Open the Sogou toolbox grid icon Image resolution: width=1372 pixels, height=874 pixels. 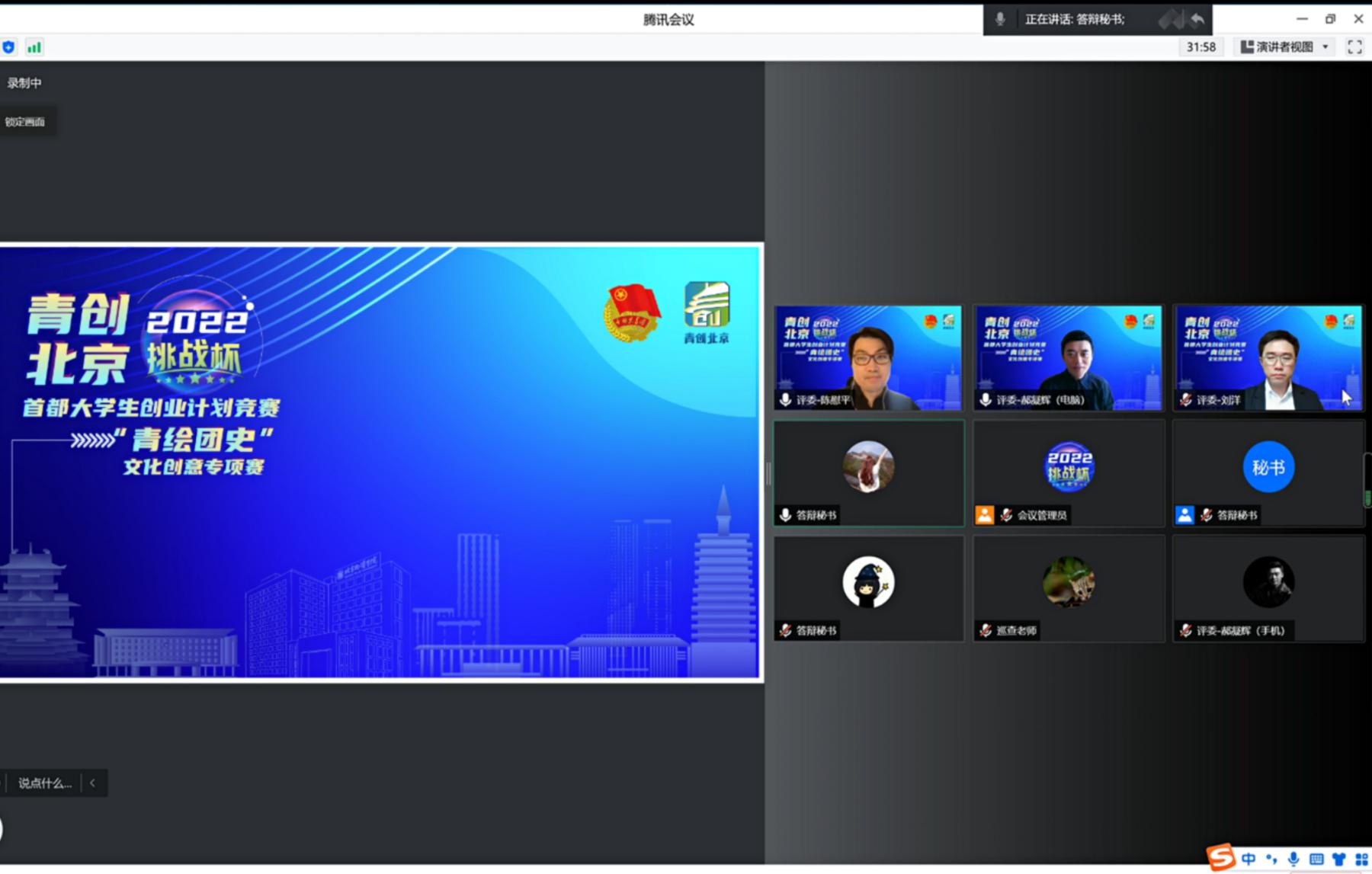(1361, 859)
